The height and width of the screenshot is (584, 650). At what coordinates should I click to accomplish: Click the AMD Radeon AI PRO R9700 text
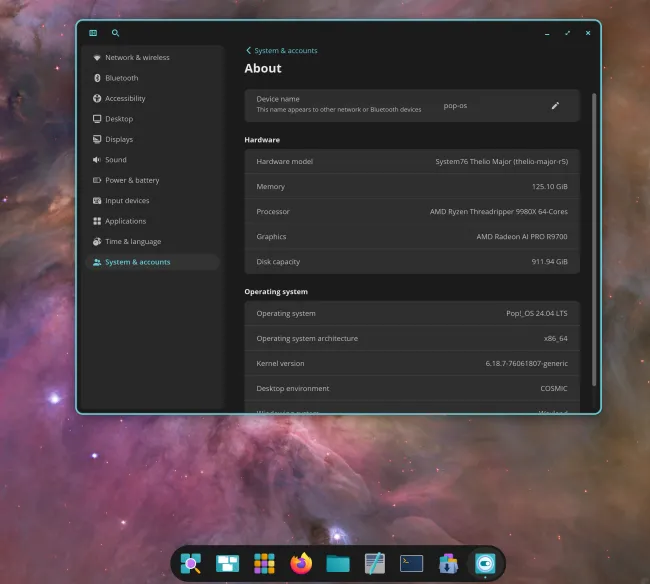pos(522,237)
